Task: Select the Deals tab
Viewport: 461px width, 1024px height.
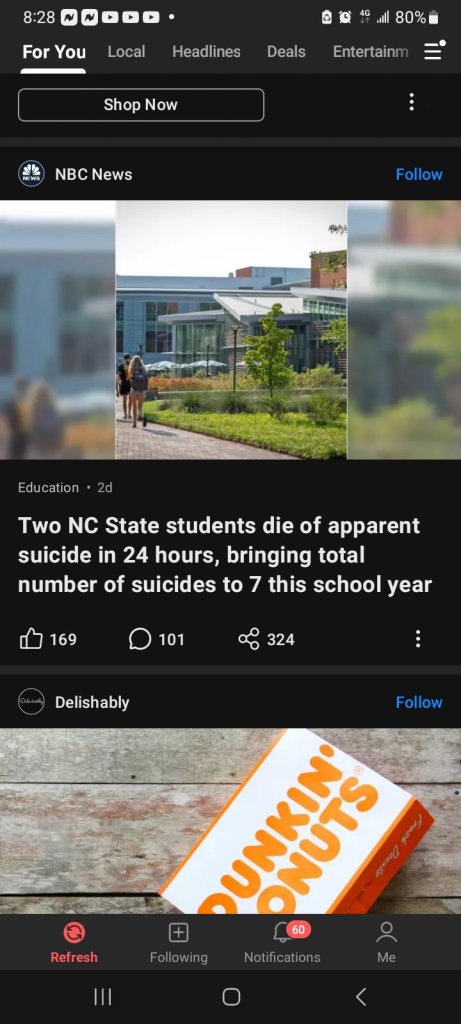Action: coord(286,52)
